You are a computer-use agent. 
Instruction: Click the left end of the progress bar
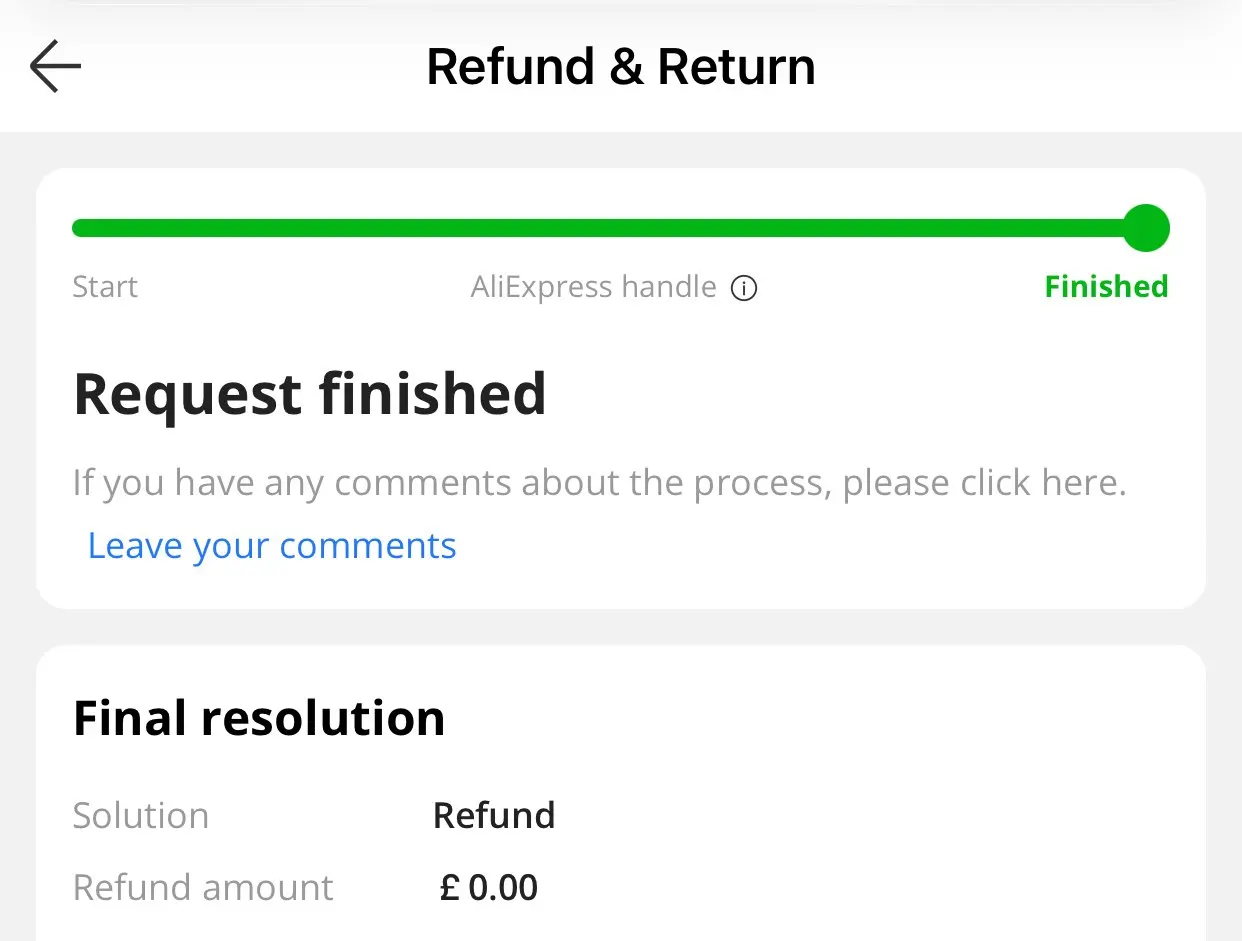coord(80,229)
